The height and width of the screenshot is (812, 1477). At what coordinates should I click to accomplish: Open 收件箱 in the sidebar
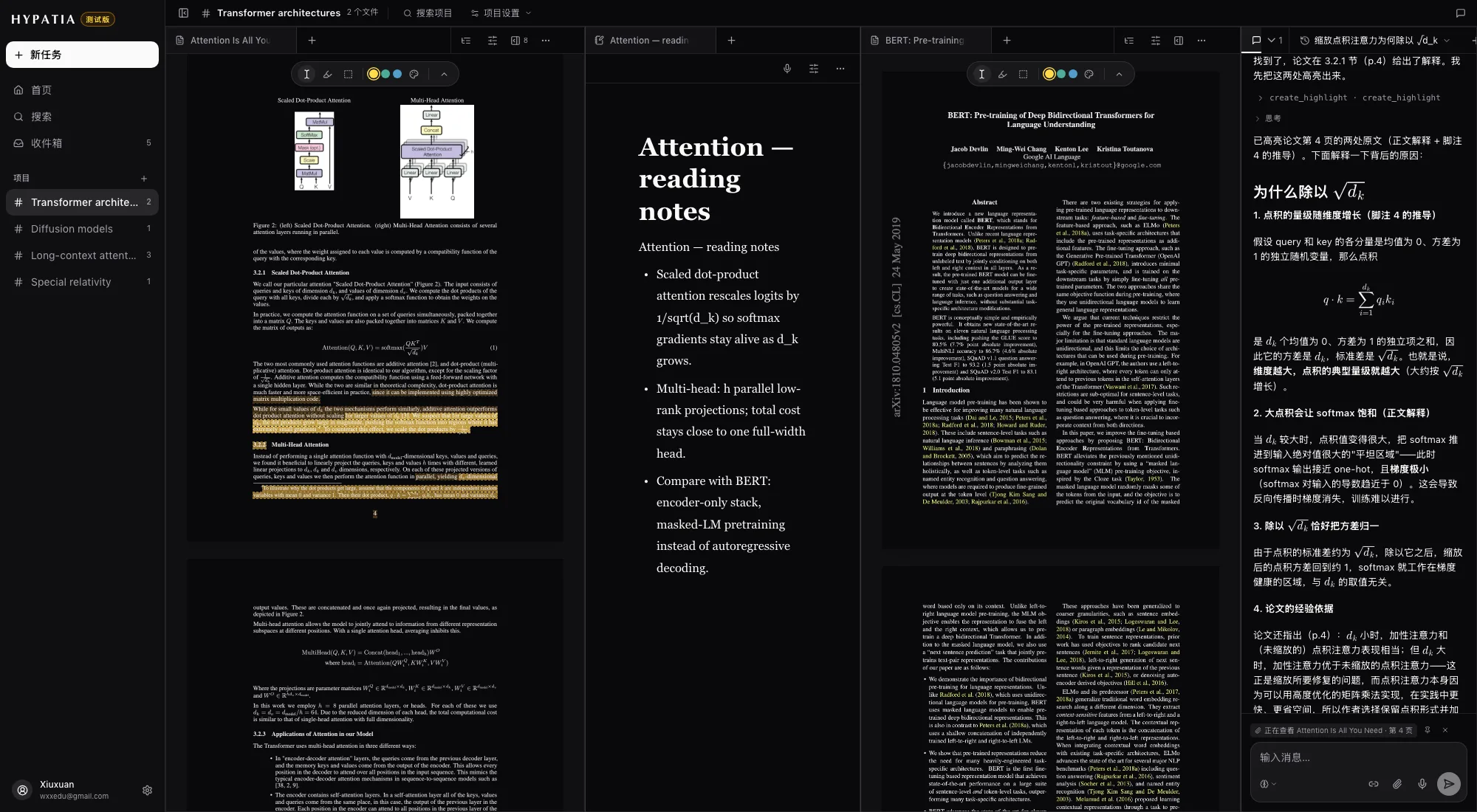point(82,143)
